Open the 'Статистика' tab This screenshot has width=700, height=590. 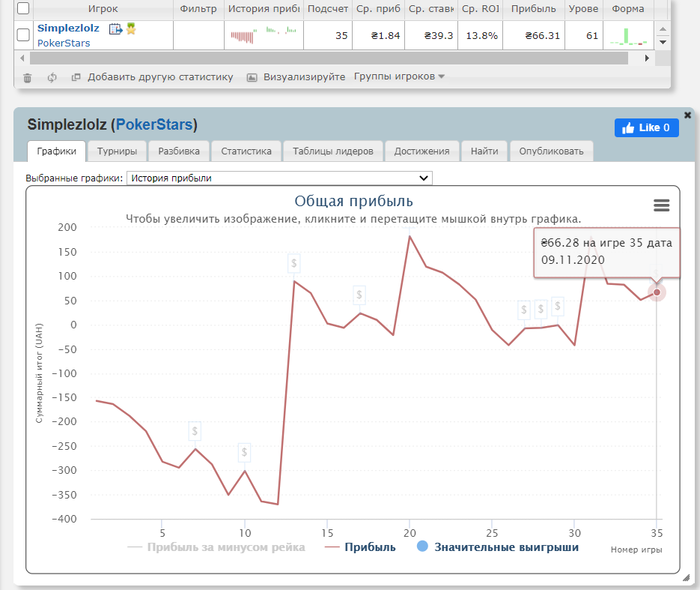246,151
